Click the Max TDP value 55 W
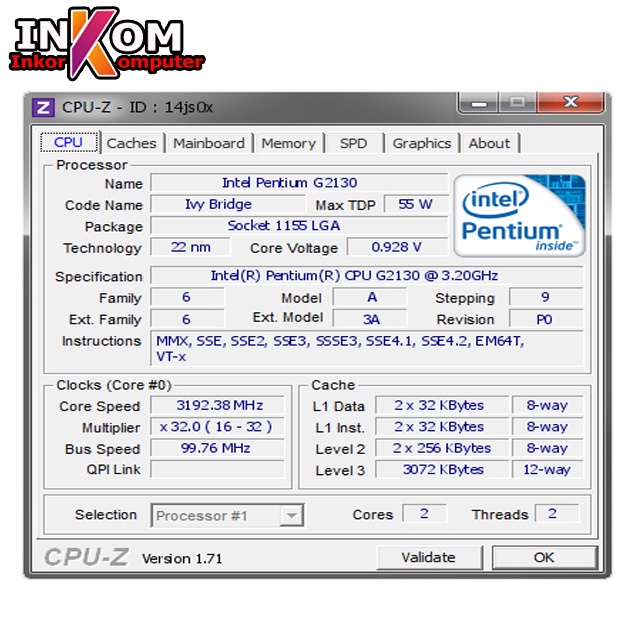640x640 pixels. [x=416, y=204]
